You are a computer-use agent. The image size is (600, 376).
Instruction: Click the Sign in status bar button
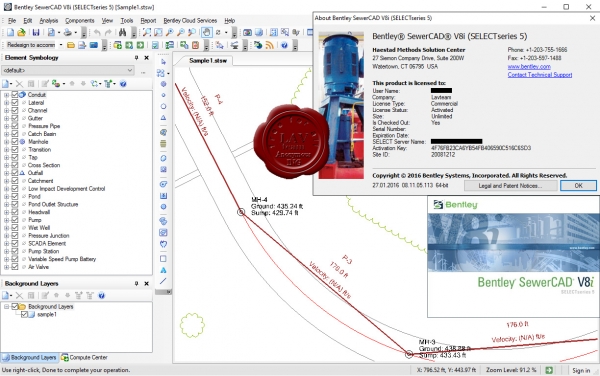point(581,370)
